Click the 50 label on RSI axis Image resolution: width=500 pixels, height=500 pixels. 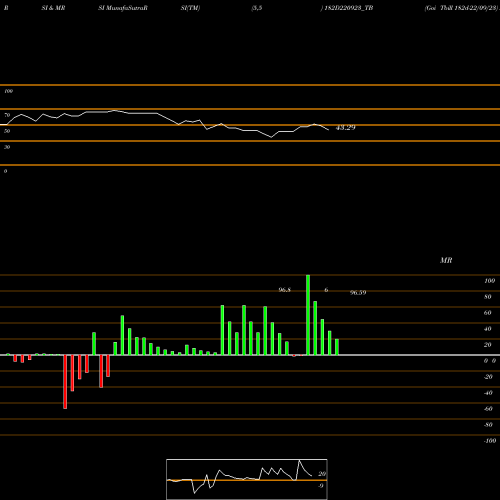pos(7,131)
